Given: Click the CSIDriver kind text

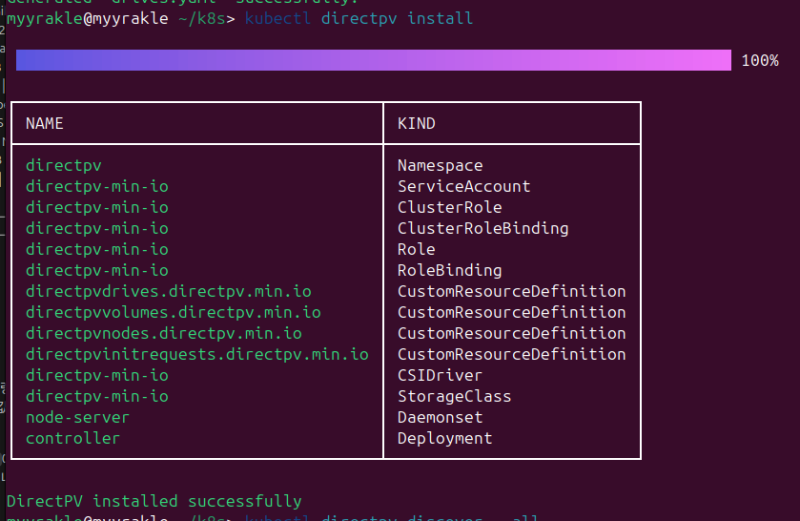Looking at the screenshot, I should click(440, 376).
